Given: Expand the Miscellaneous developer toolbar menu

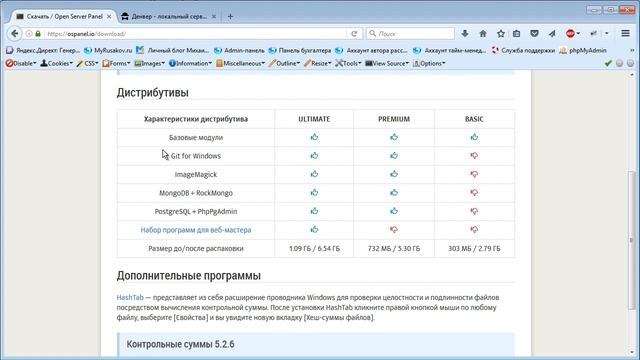Looking at the screenshot, I should [x=240, y=63].
